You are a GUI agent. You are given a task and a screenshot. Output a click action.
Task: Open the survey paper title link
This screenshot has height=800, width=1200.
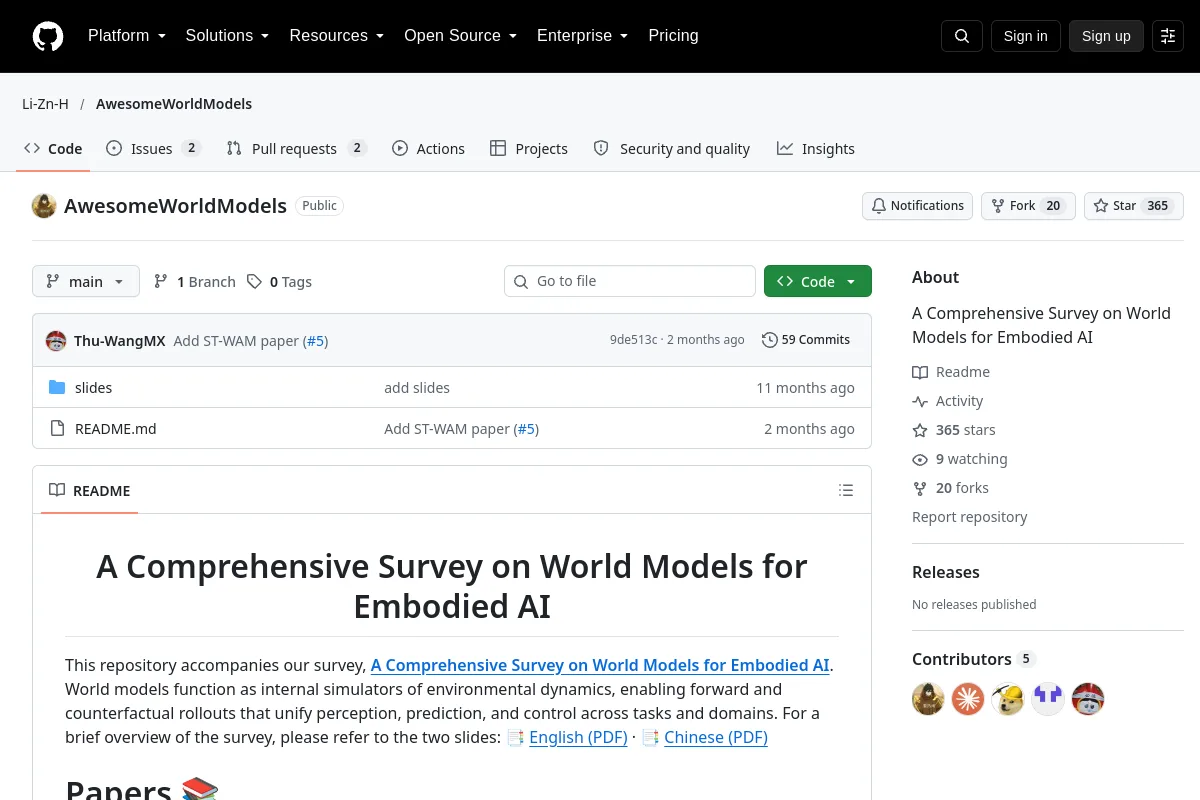click(x=600, y=665)
